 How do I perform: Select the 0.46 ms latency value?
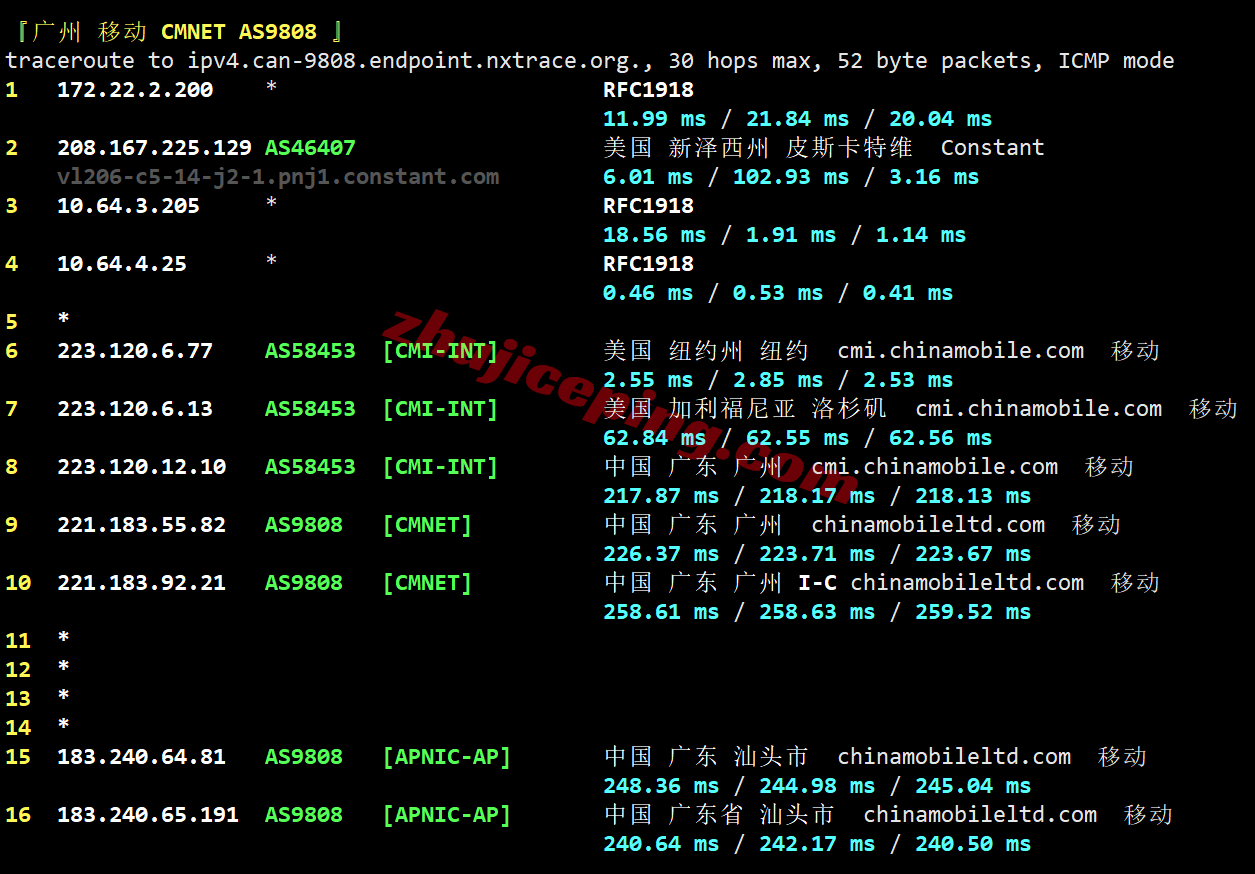coord(648,293)
